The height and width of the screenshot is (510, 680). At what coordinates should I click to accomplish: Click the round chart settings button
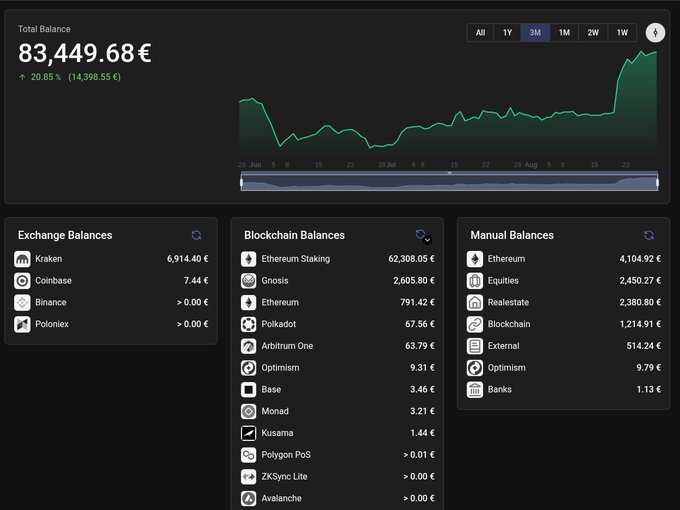point(655,33)
